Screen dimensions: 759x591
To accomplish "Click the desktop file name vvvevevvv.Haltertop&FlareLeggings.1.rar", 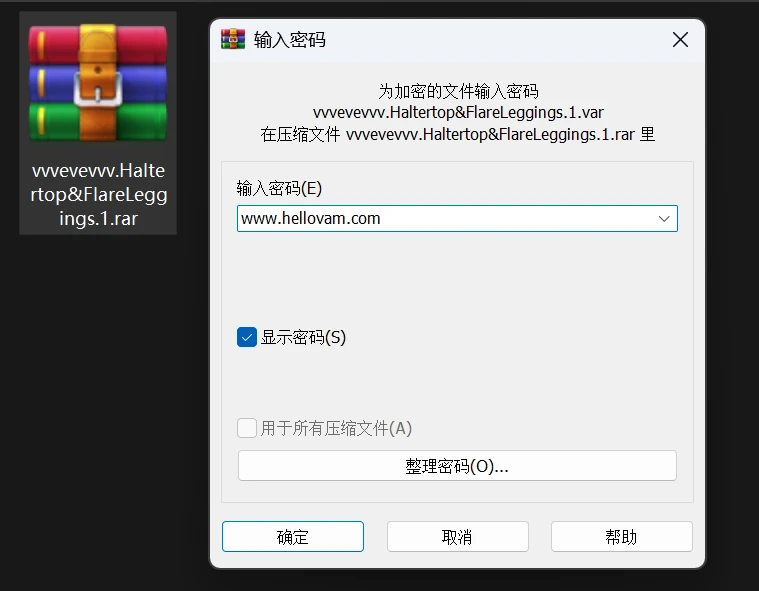I will [x=98, y=195].
